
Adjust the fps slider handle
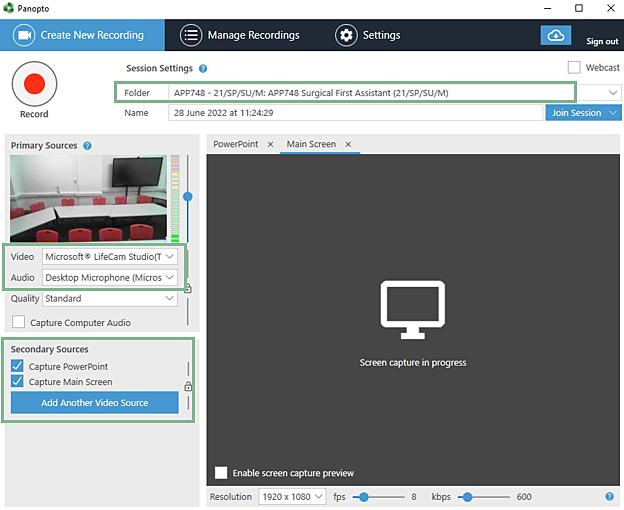[x=363, y=497]
